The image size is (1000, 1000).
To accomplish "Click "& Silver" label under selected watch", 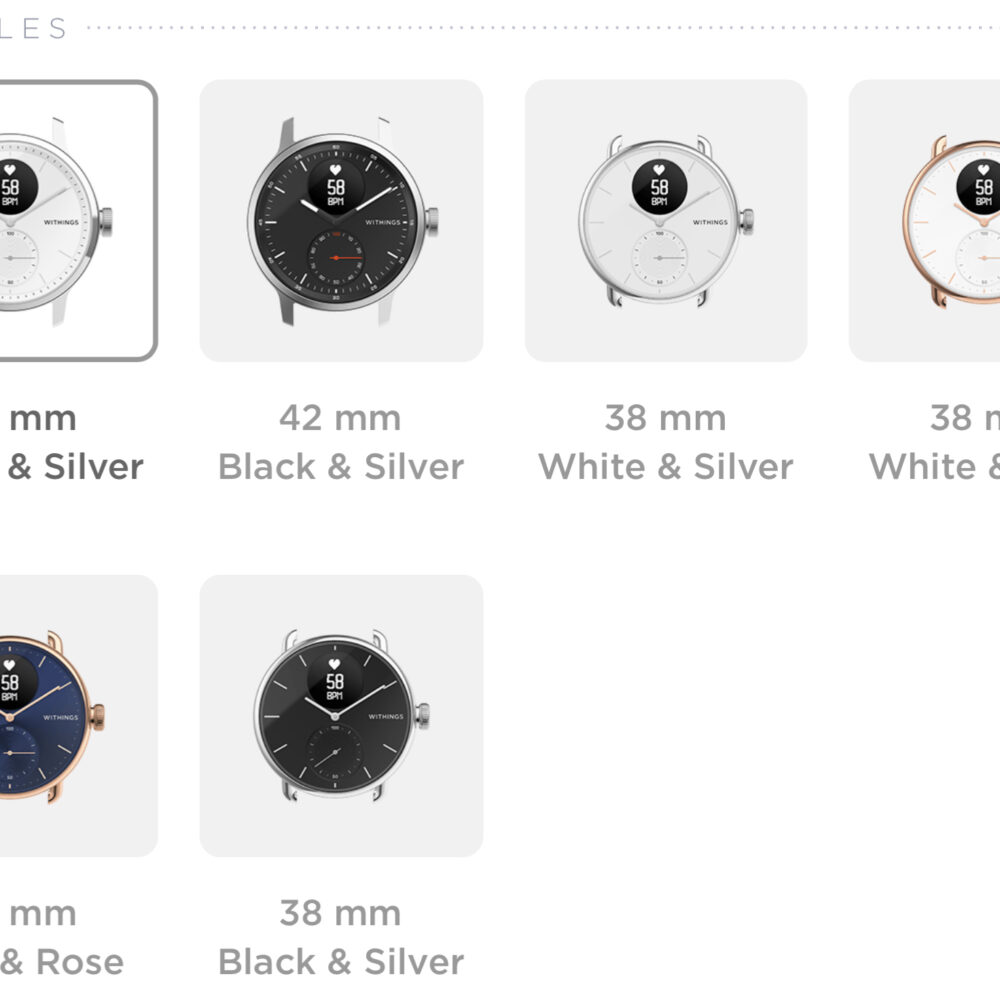I will [75, 467].
